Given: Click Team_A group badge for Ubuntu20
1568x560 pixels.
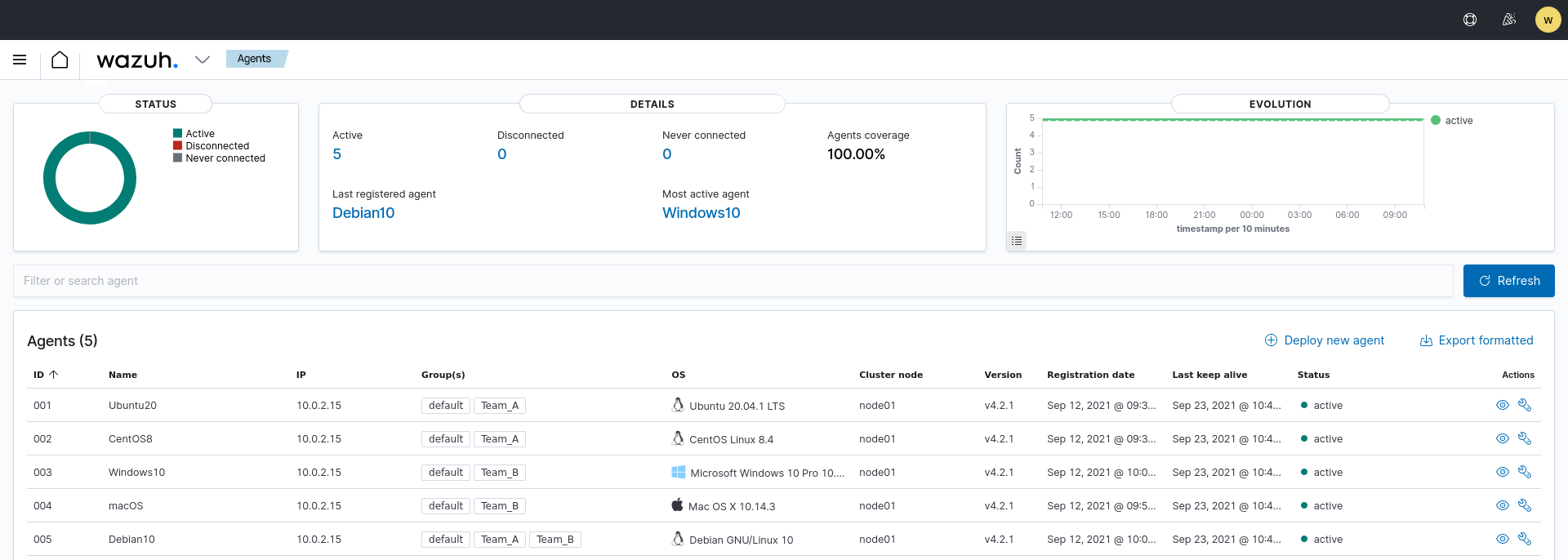Looking at the screenshot, I should point(500,406).
